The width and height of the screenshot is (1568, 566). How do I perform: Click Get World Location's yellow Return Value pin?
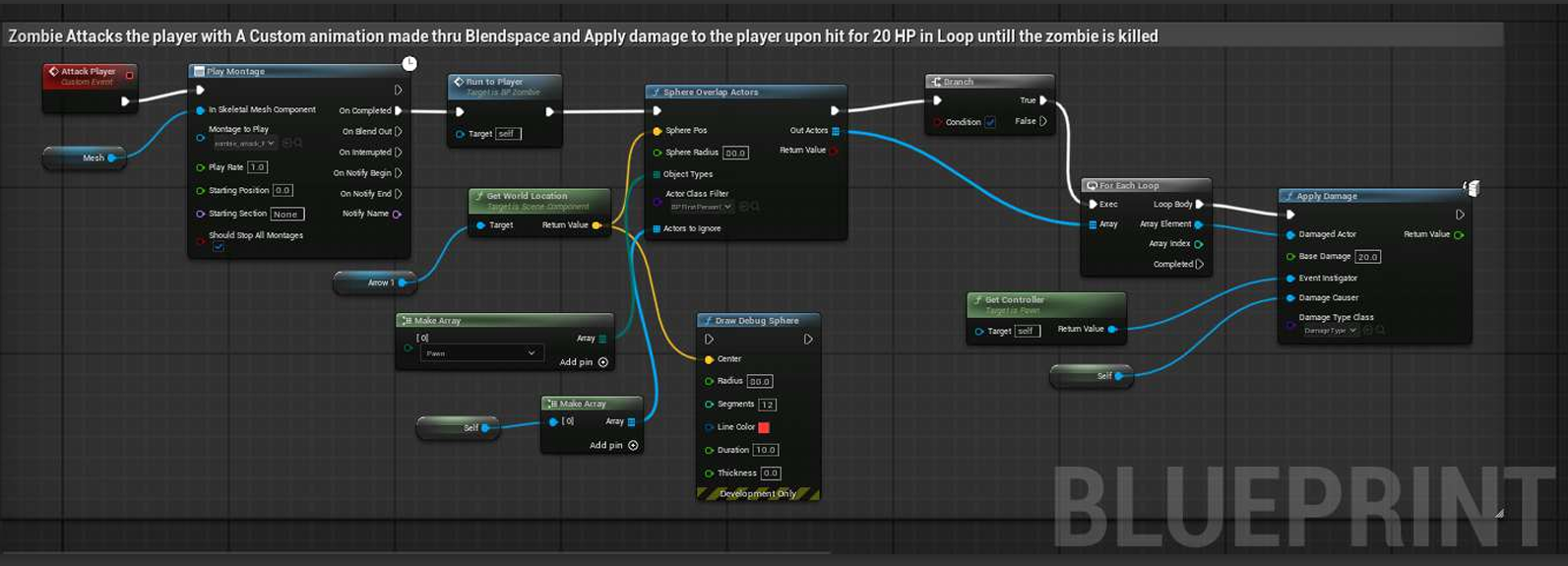[x=596, y=225]
